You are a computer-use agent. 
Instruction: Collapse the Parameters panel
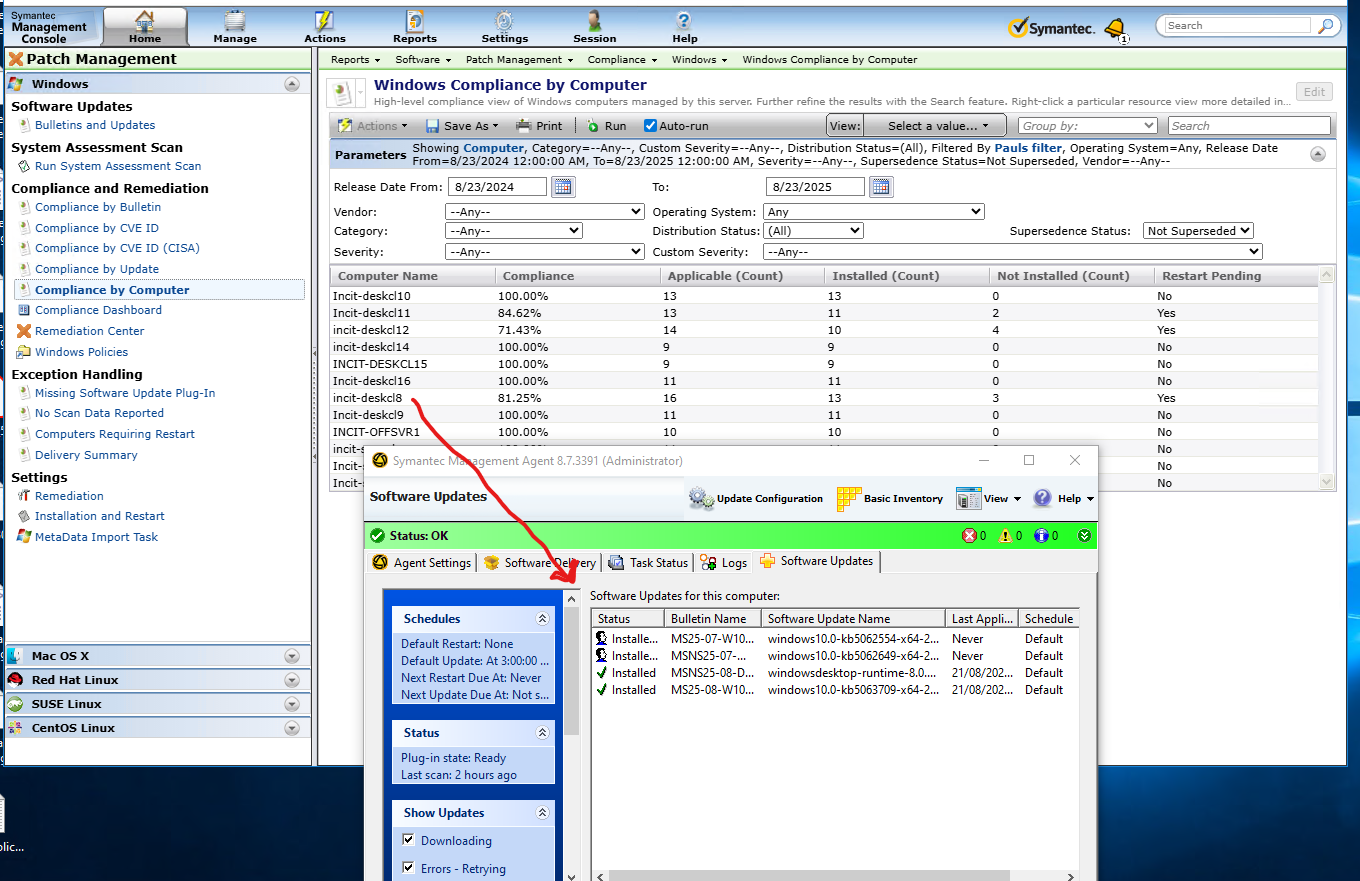(x=1318, y=154)
